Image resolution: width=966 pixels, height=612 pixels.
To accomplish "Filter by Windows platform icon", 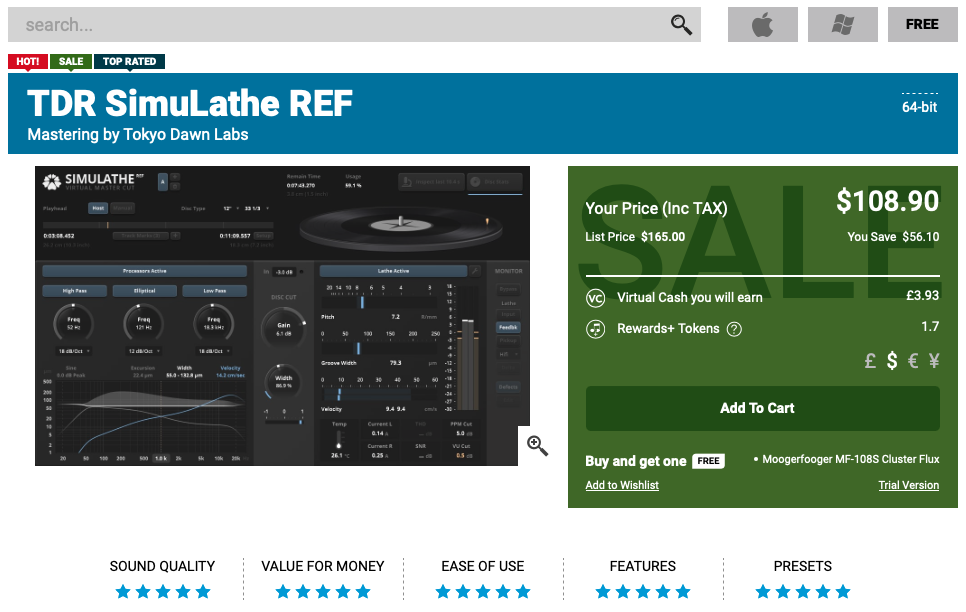I will tap(842, 25).
